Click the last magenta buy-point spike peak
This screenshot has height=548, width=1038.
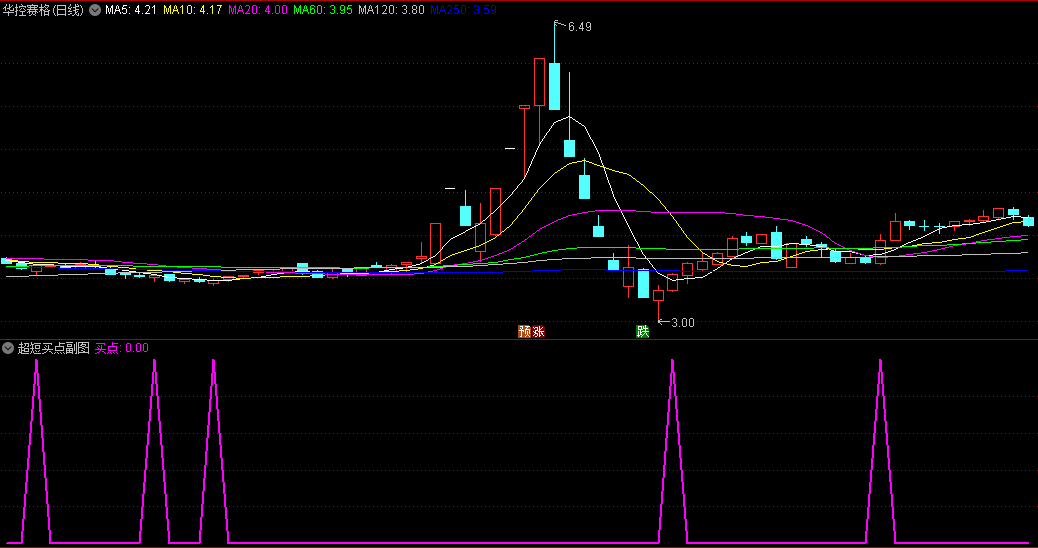pyautogui.click(x=880, y=360)
